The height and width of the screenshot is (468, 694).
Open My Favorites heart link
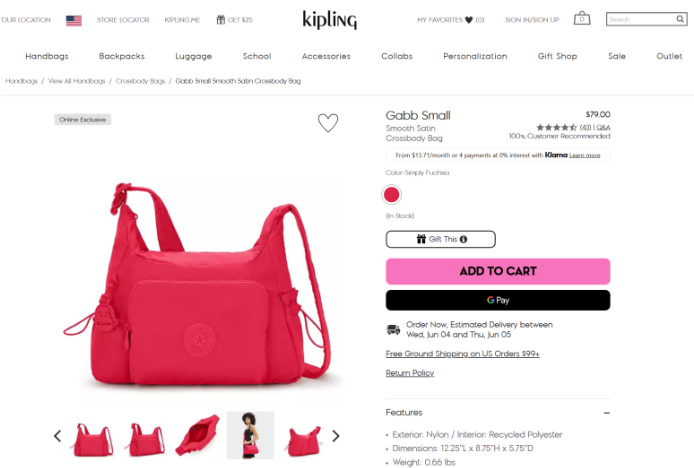451,20
